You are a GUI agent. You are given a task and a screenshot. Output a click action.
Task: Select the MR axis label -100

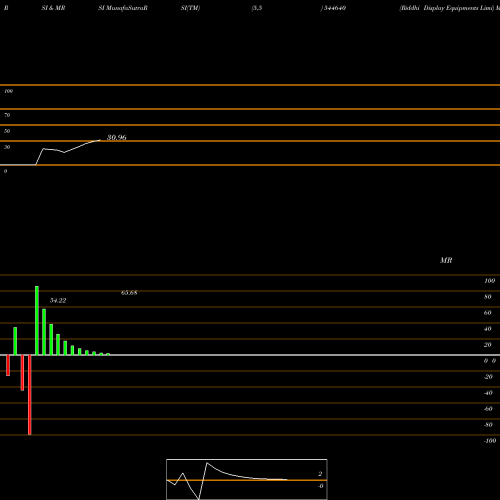click(x=490, y=441)
